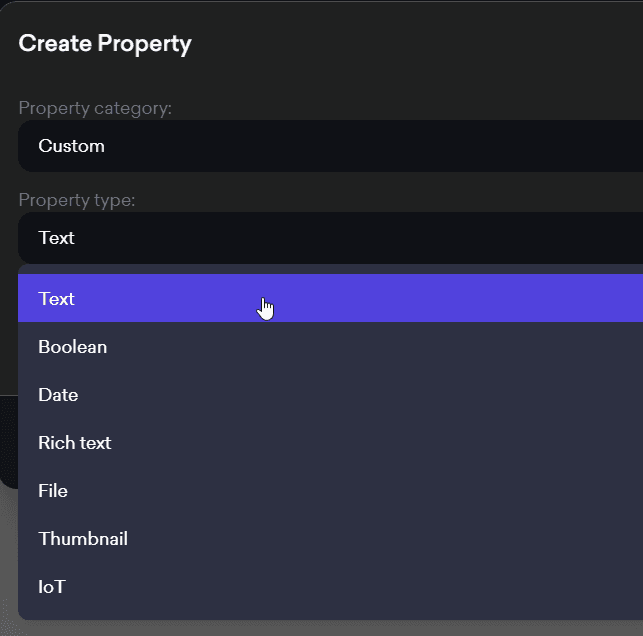The image size is (643, 636).
Task: Click the "Property category:" label
Action: (x=95, y=108)
